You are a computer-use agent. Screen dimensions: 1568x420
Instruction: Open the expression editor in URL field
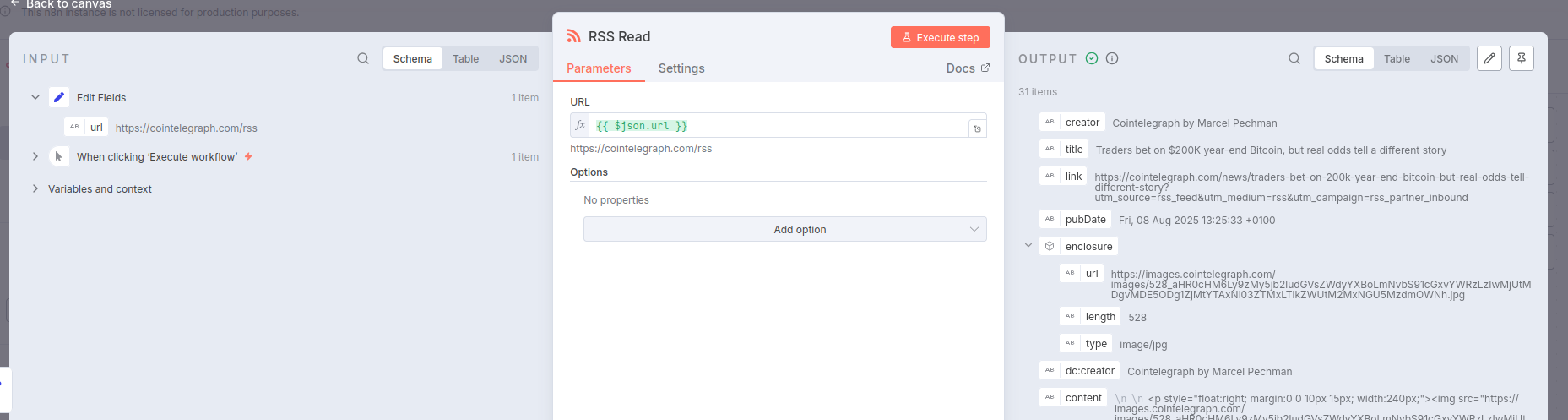[x=977, y=128]
